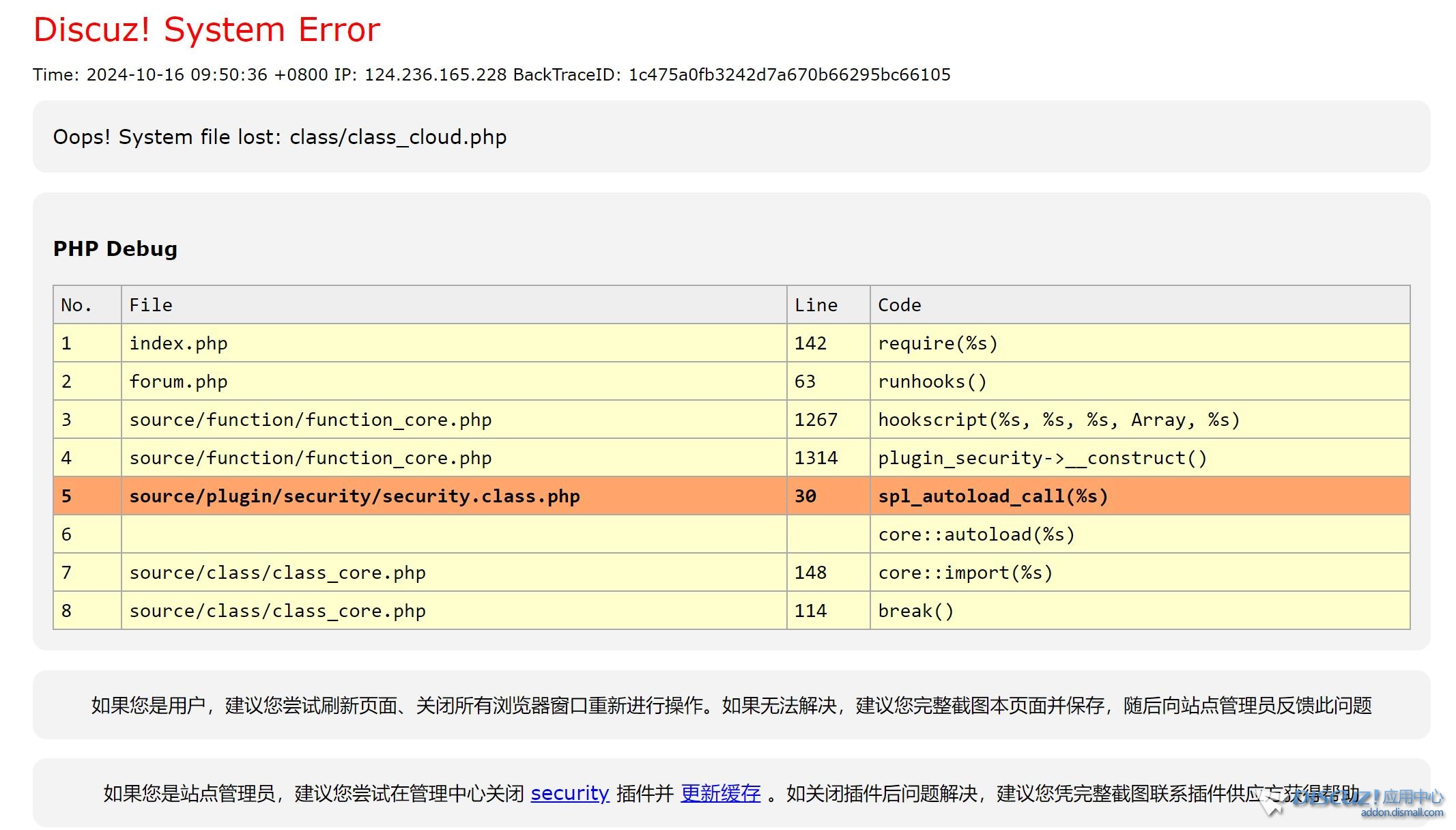Screen dimensions: 1456x830
Task: Click the core::autoload(%s) code cell
Action: [1140, 534]
